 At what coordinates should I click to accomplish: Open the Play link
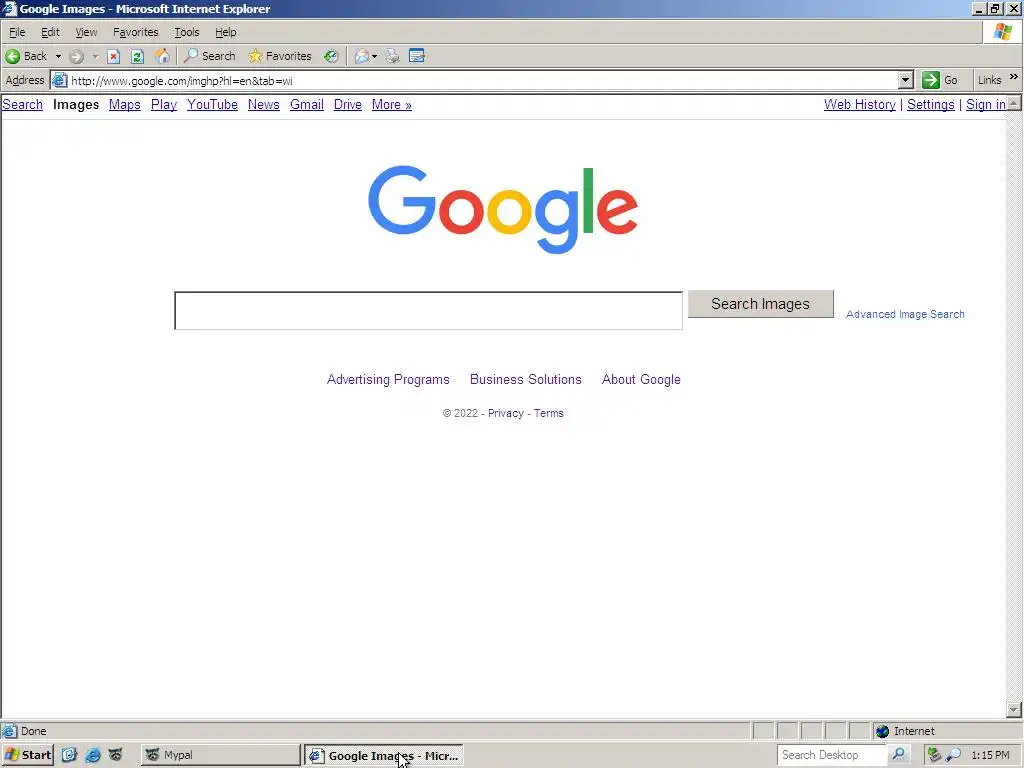tap(164, 104)
